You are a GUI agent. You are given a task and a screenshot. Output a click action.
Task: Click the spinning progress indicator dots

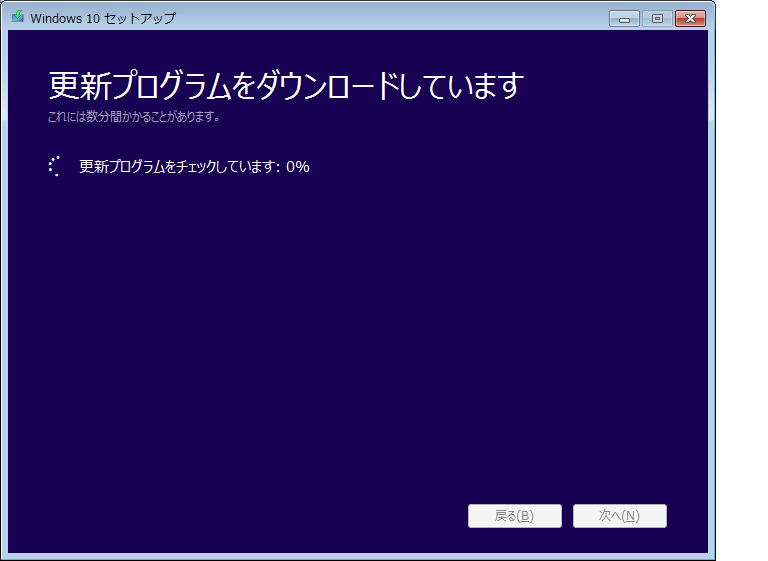tap(55, 166)
